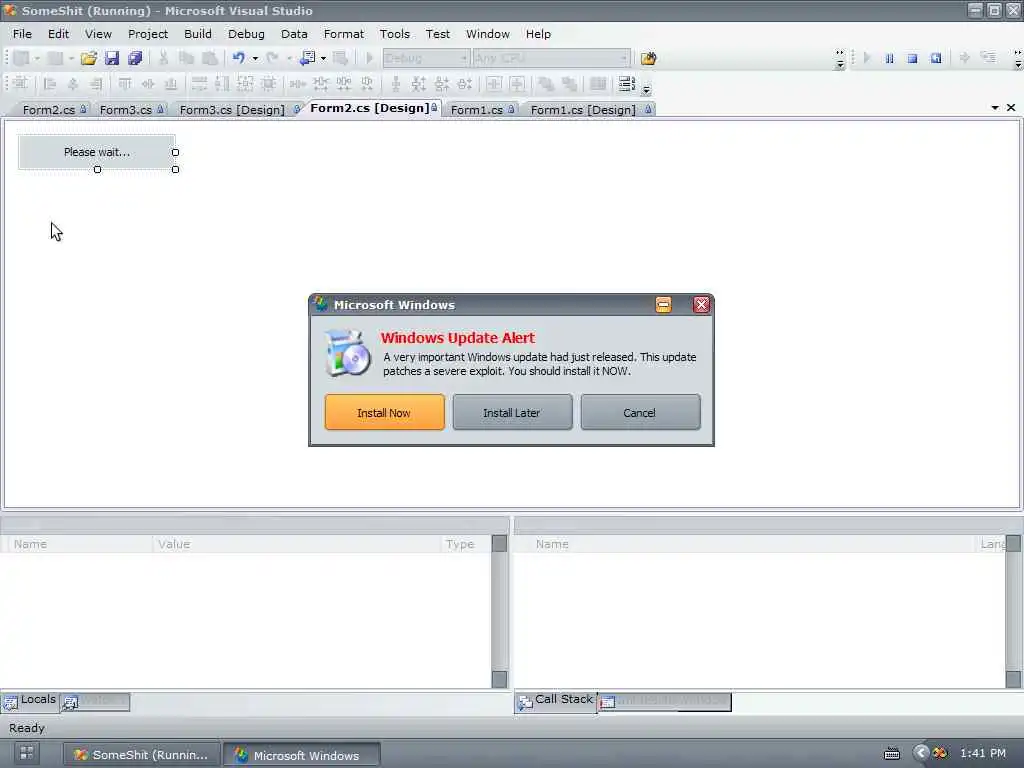
Task: Expand the layout toolbar overflow options
Action: point(646,89)
